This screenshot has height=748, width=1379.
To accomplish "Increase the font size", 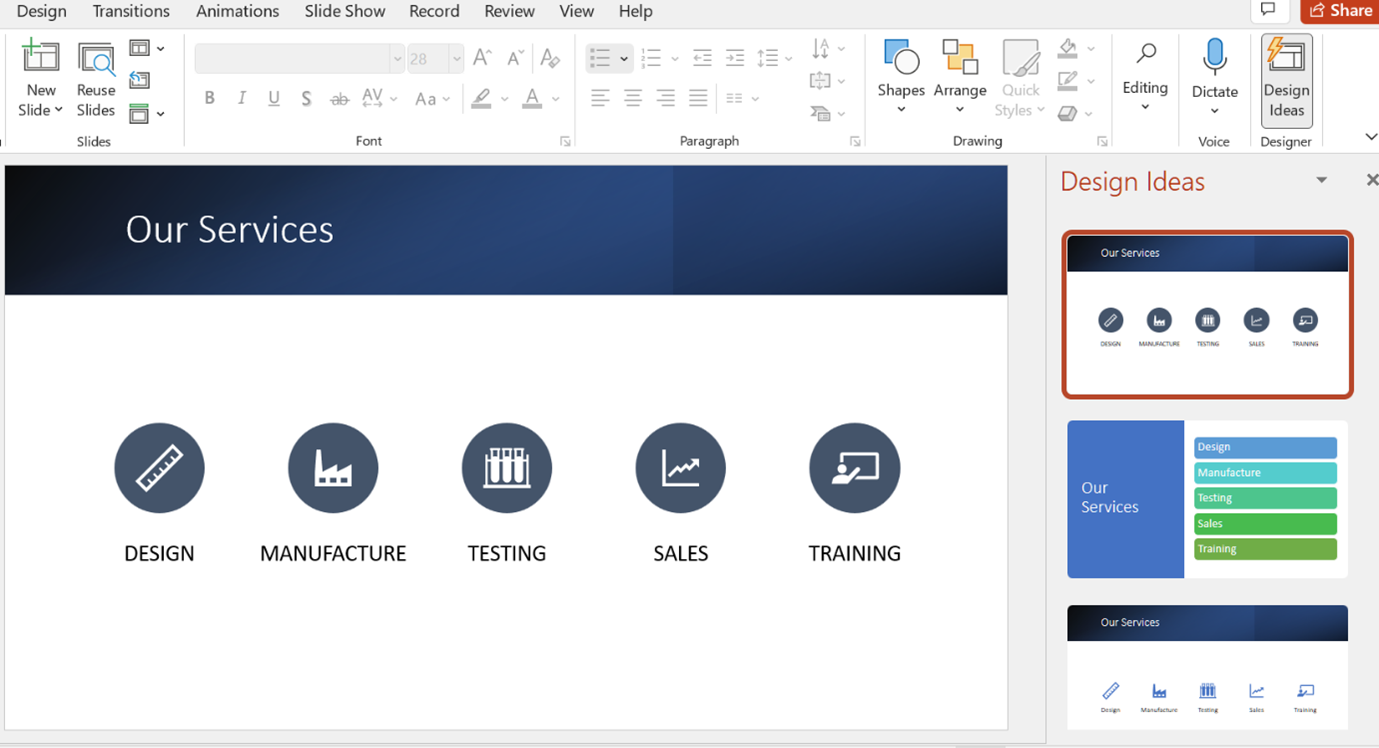I will [x=482, y=58].
